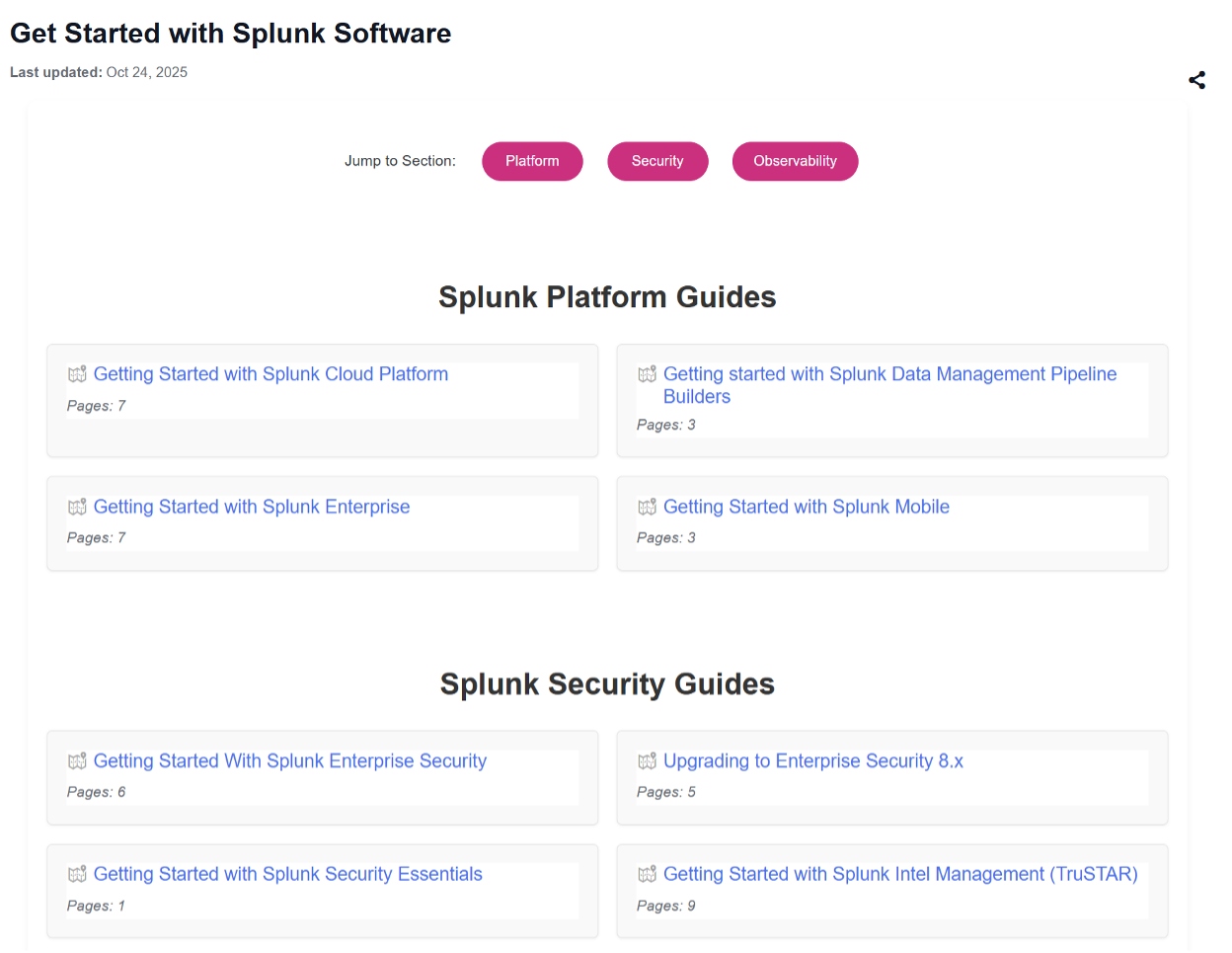This screenshot has width=1232, height=953.
Task: Click map icon beside Upgrading to Enterprise Security
Action: [x=647, y=761]
